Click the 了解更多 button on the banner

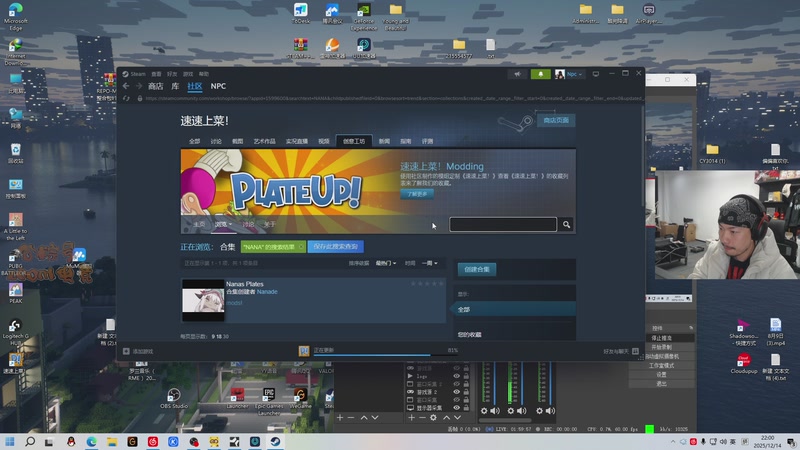[x=417, y=194]
